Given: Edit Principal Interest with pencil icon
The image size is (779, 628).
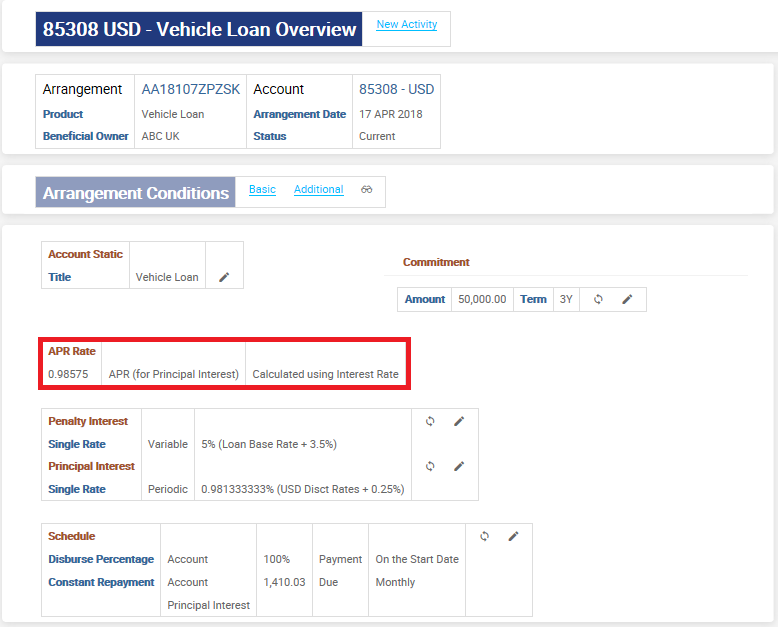Looking at the screenshot, I should click(x=459, y=466).
